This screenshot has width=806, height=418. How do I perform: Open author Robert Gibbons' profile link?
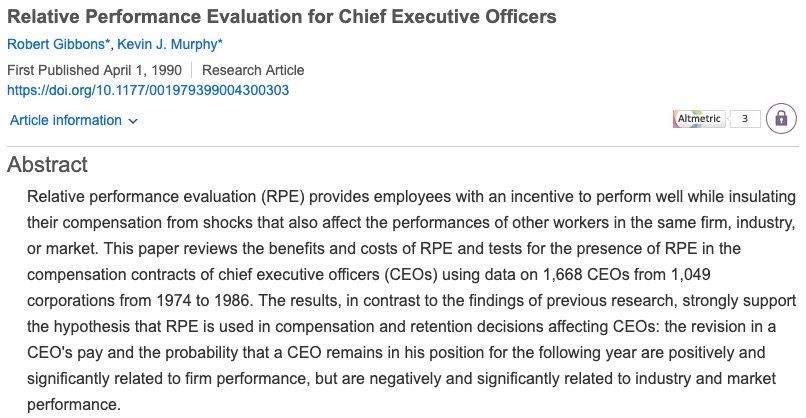[x=55, y=45]
